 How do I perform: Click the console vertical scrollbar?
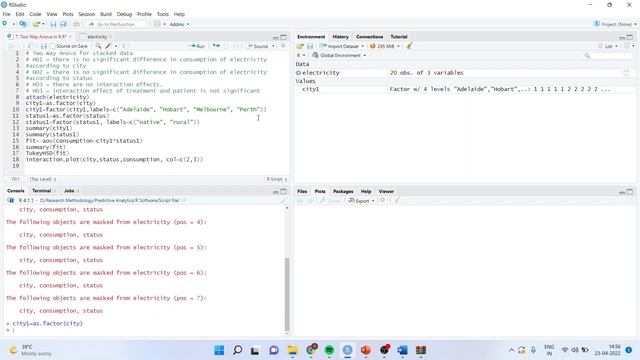click(x=287, y=294)
